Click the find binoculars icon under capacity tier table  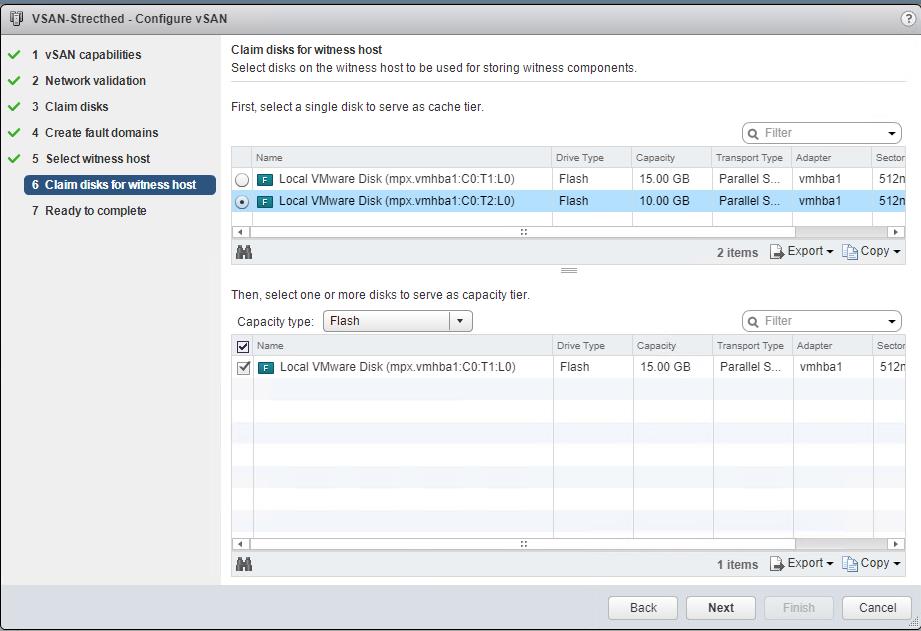pos(244,565)
